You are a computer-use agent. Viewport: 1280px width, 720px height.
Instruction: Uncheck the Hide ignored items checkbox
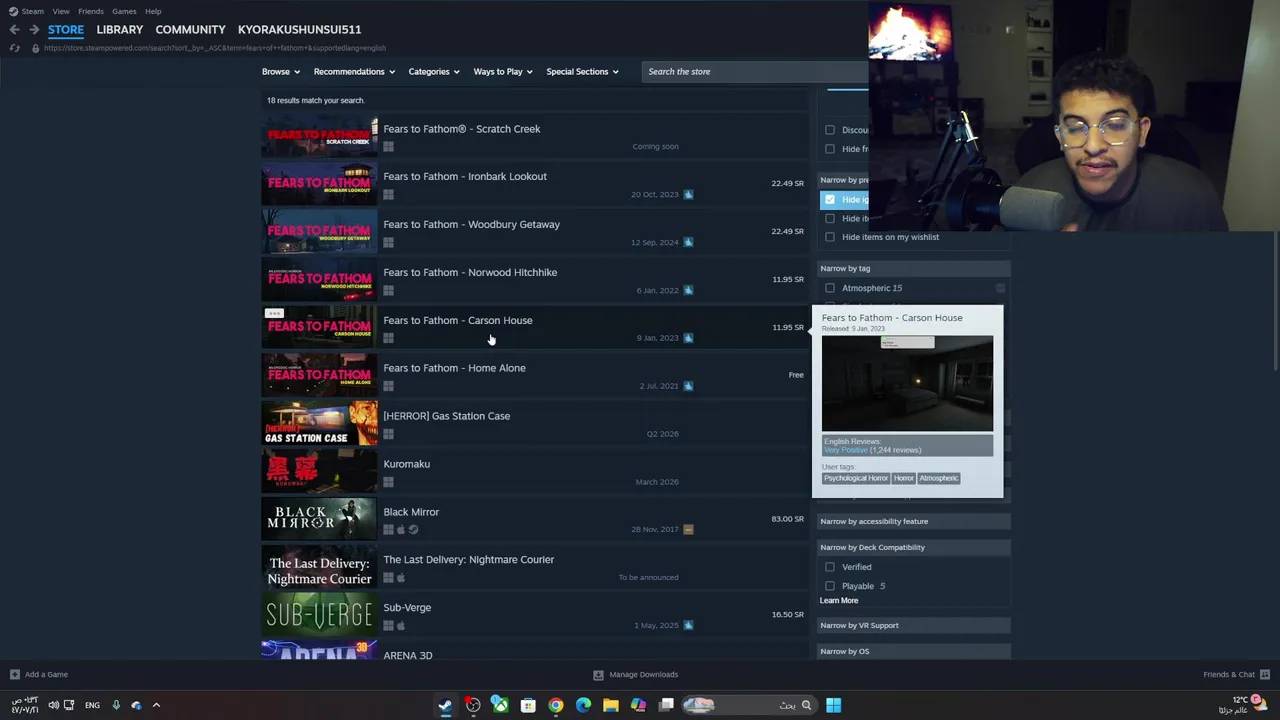click(x=830, y=199)
